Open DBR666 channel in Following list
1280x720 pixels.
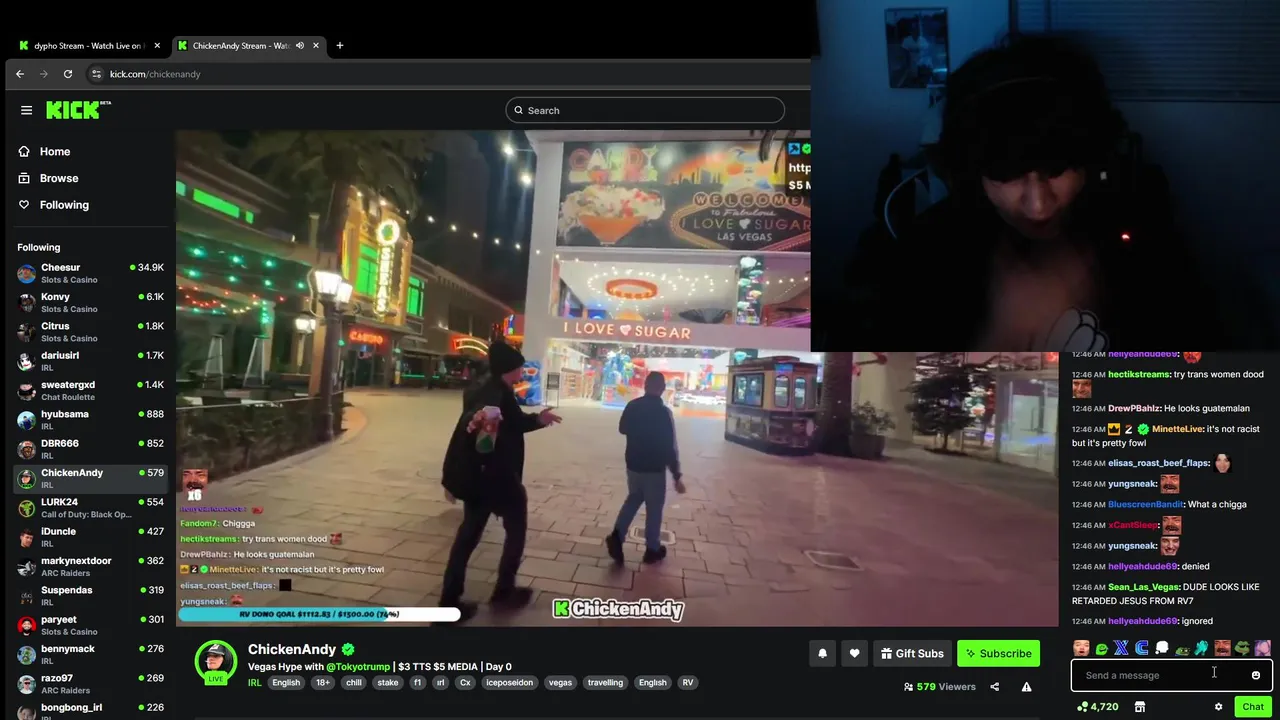90,449
